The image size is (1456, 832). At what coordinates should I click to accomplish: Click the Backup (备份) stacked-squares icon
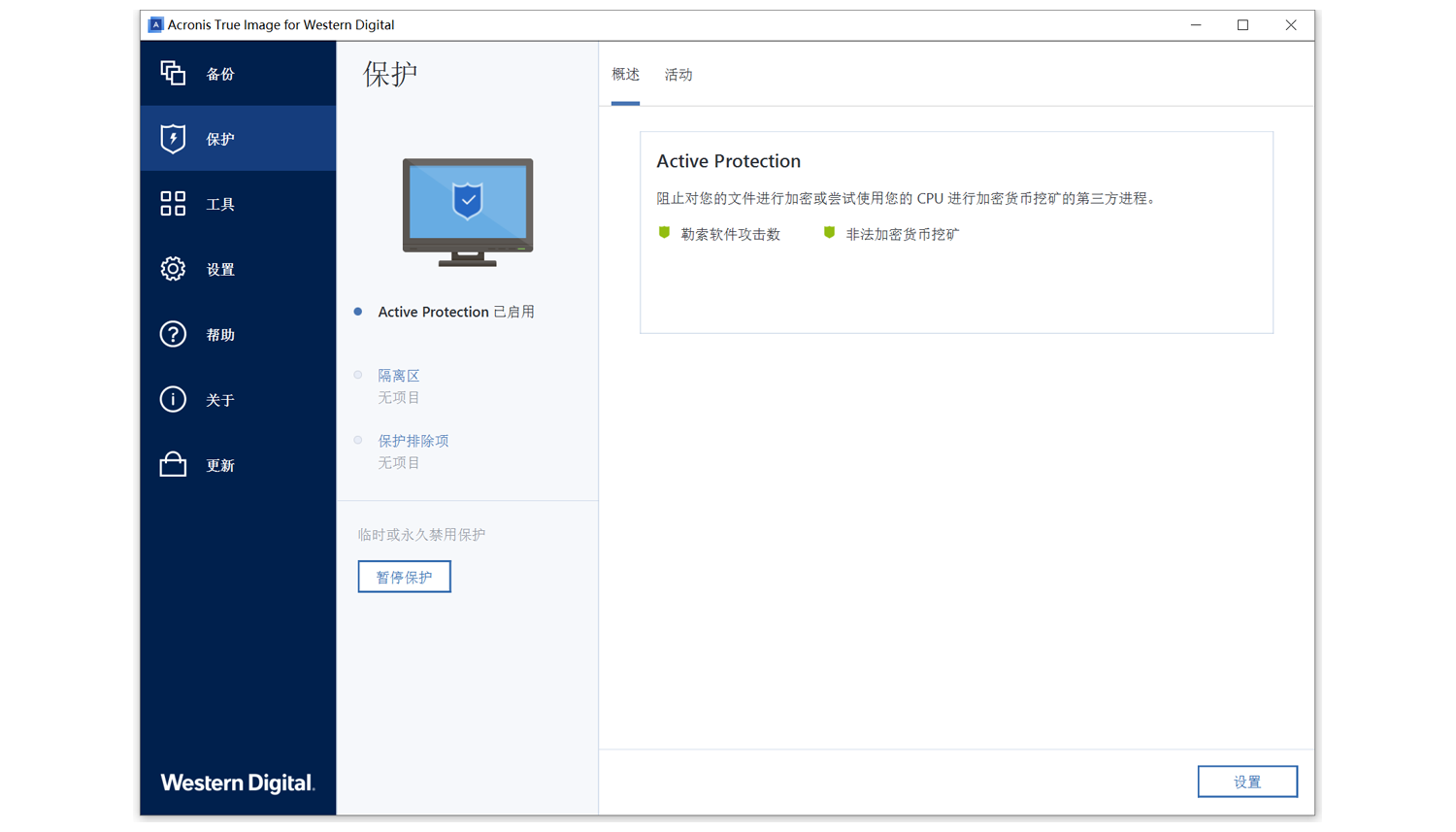pos(173,73)
